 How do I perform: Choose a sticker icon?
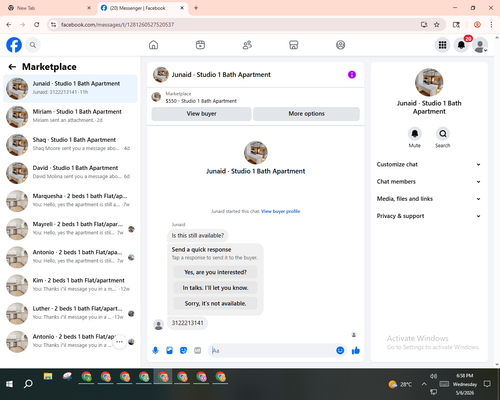tap(183, 350)
